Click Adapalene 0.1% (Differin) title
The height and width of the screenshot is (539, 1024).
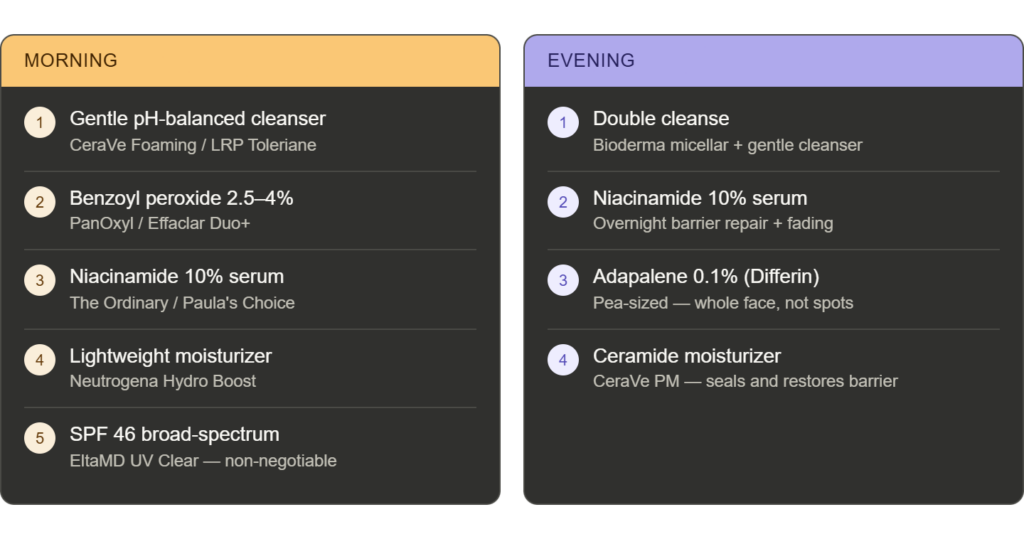(x=706, y=277)
